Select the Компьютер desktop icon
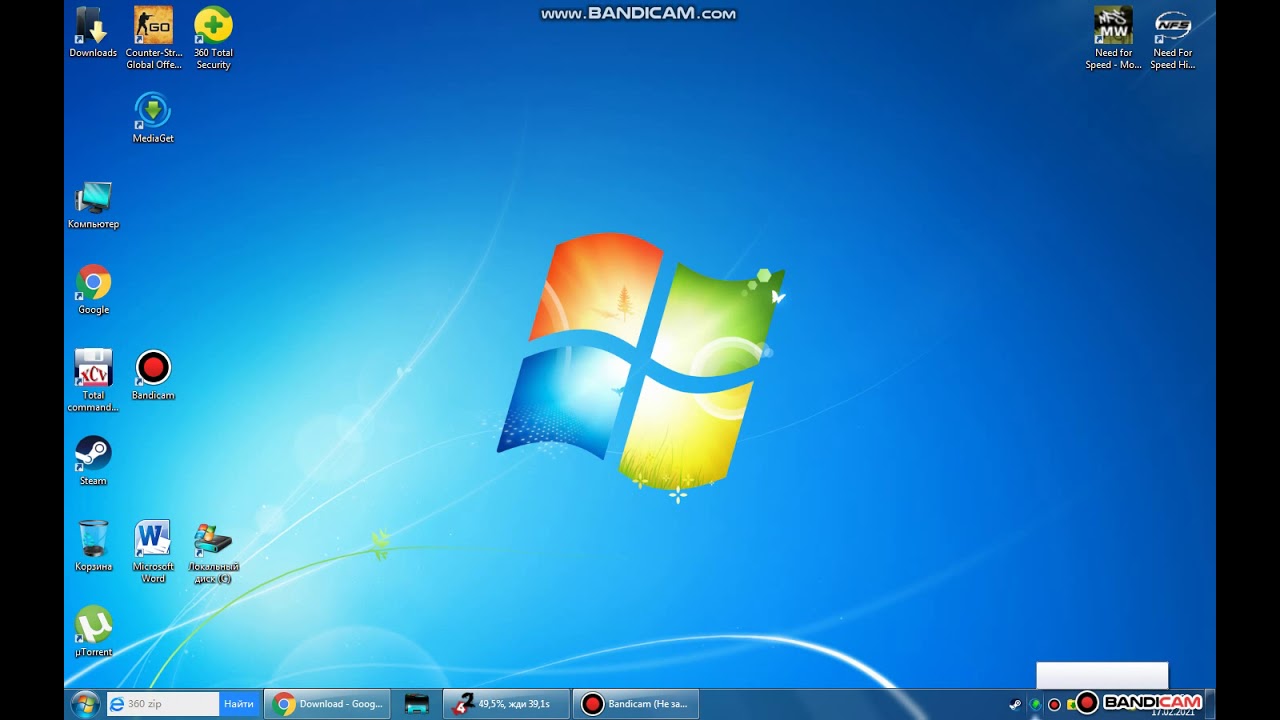This screenshot has height=720, width=1280. click(x=93, y=204)
